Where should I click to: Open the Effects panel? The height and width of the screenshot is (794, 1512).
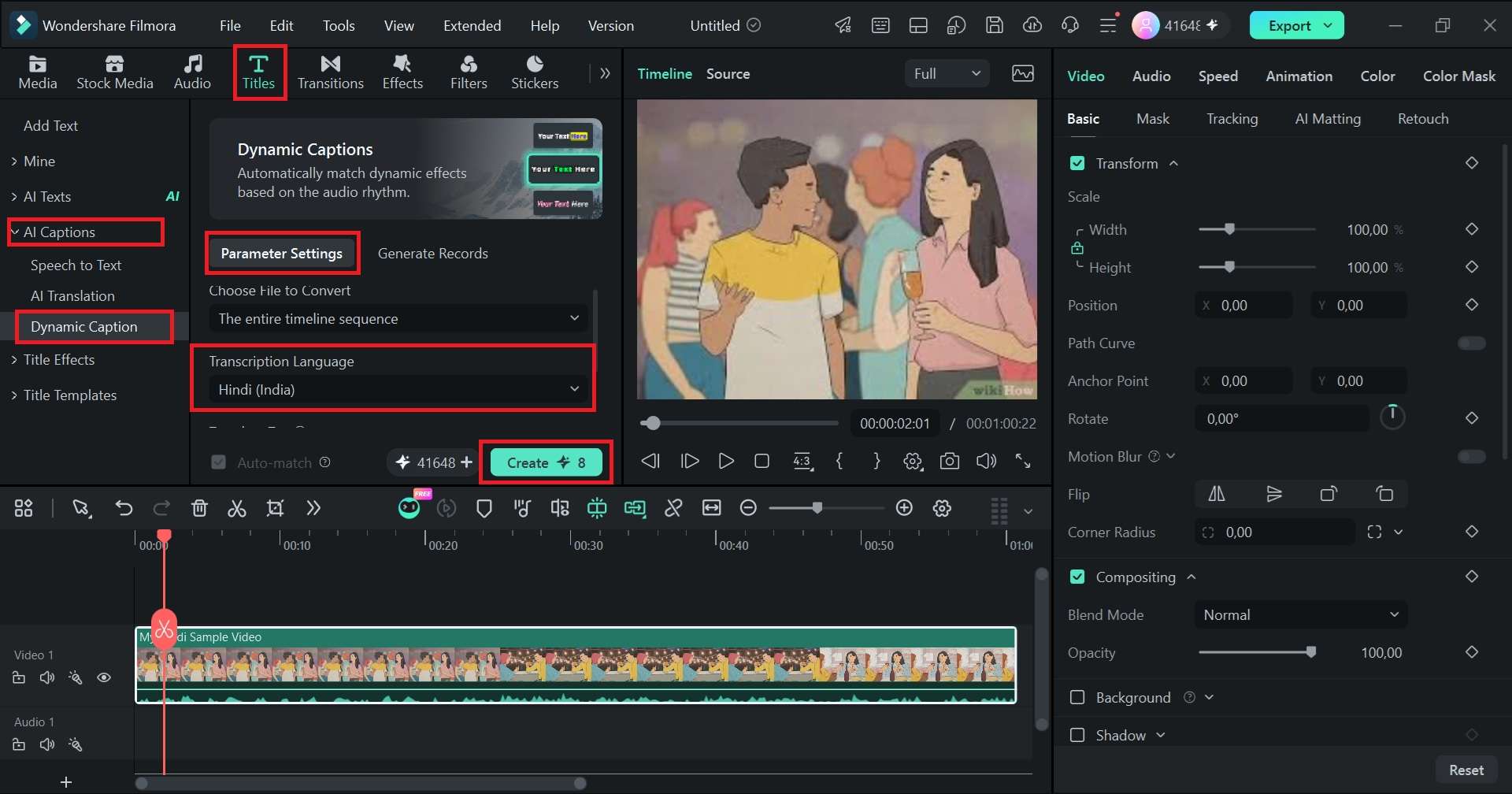pos(402,72)
